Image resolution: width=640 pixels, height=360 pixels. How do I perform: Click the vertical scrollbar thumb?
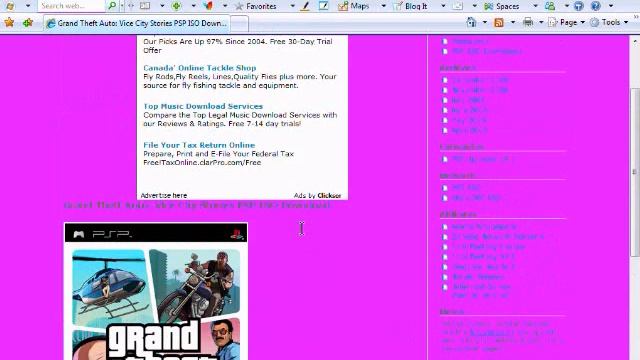pyautogui.click(x=635, y=171)
